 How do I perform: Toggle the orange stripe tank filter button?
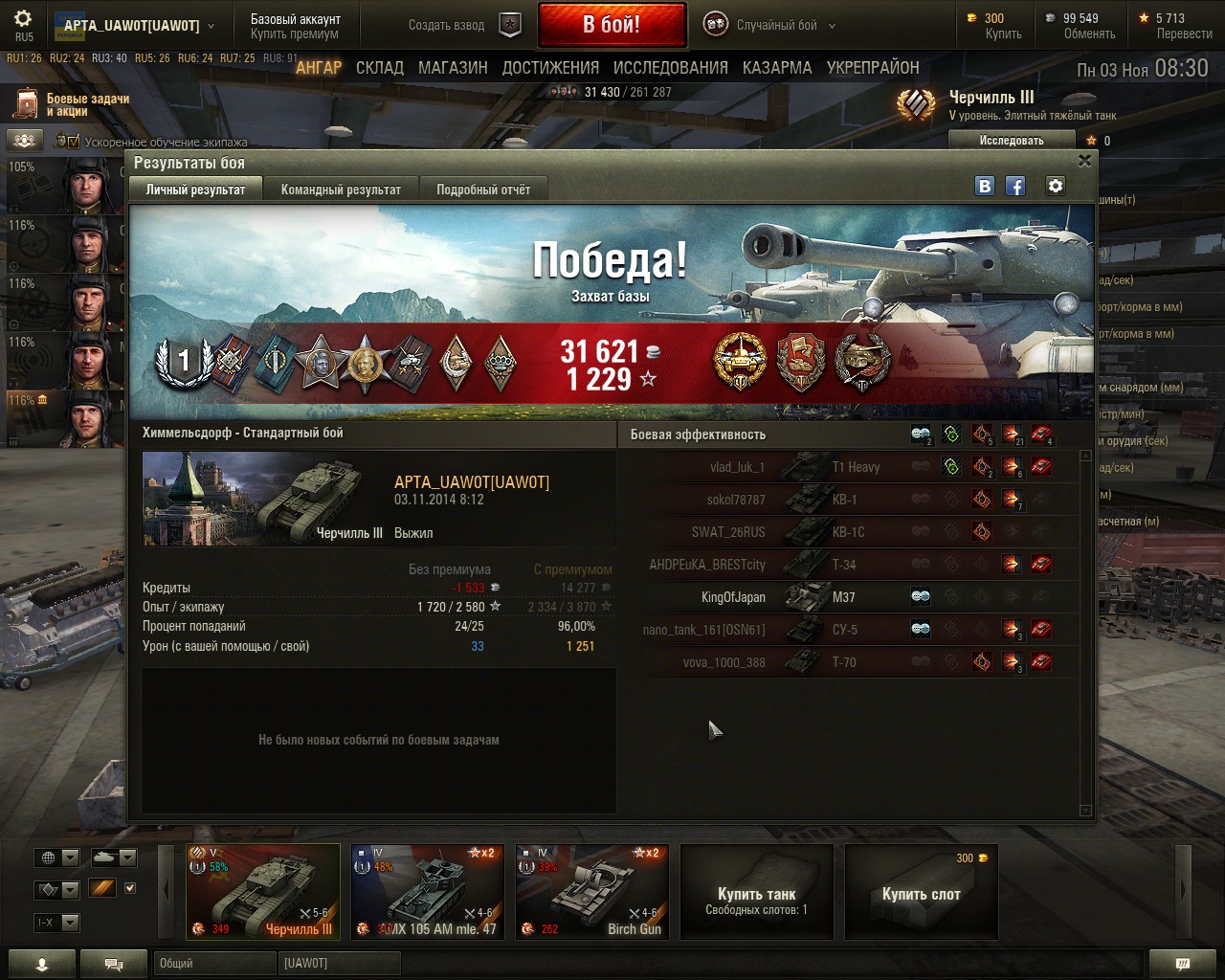tap(102, 888)
